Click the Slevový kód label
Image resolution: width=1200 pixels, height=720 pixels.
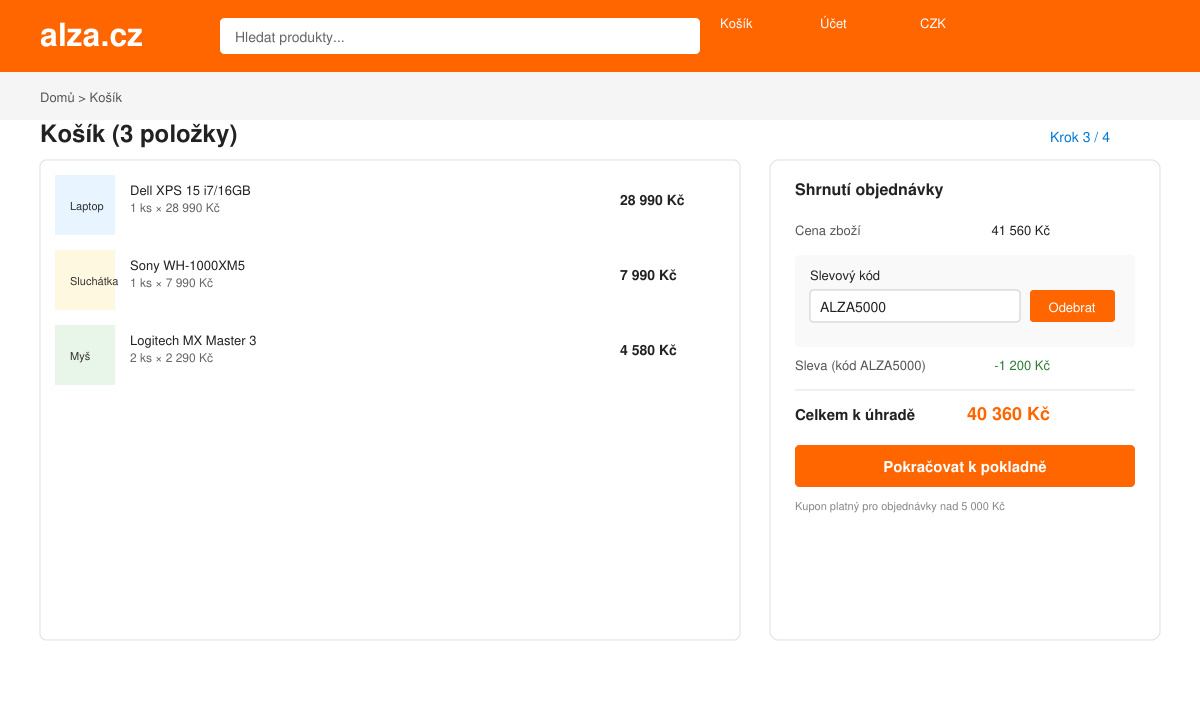[845, 275]
